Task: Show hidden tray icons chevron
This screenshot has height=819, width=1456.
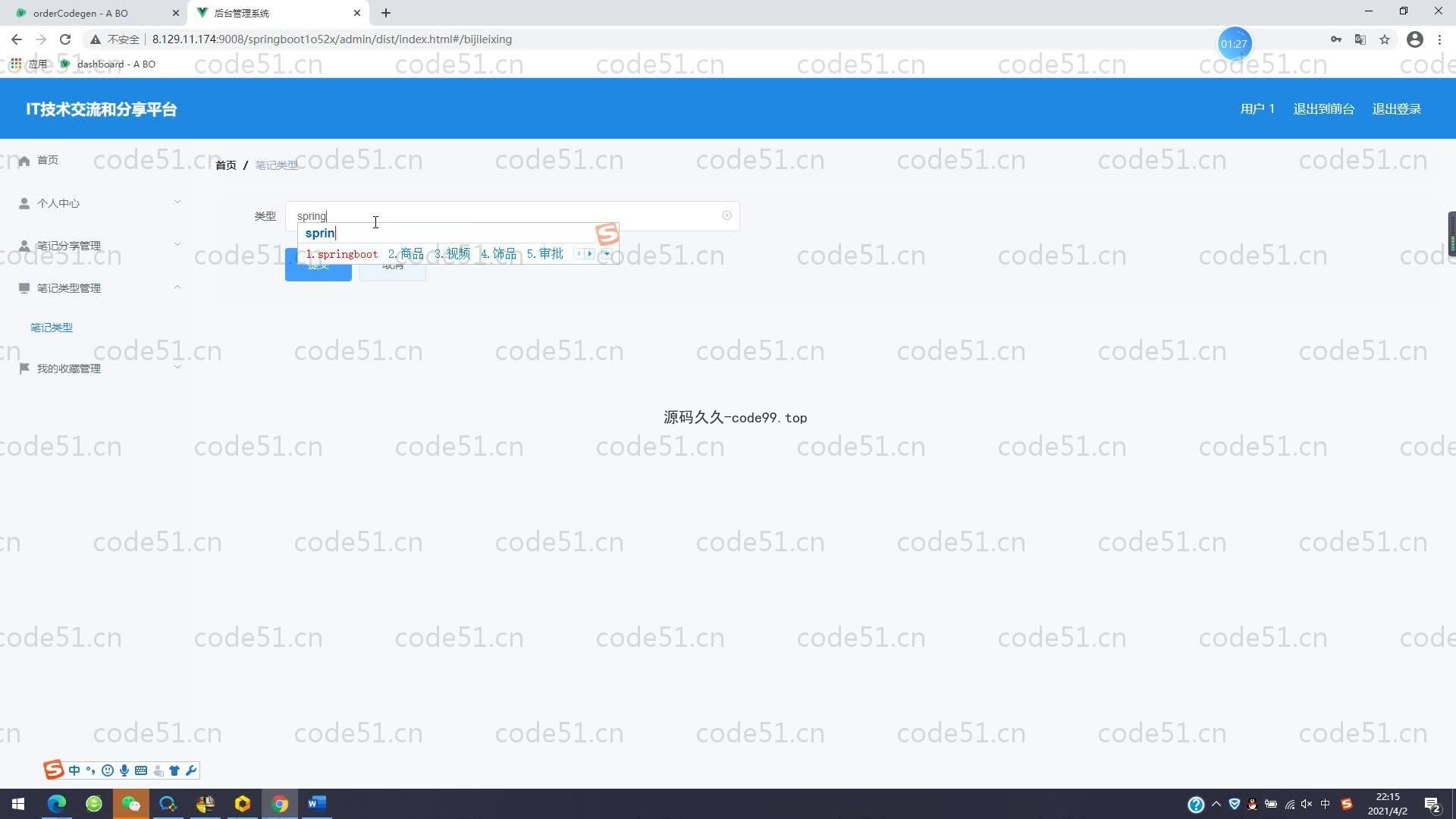Action: (x=1216, y=804)
